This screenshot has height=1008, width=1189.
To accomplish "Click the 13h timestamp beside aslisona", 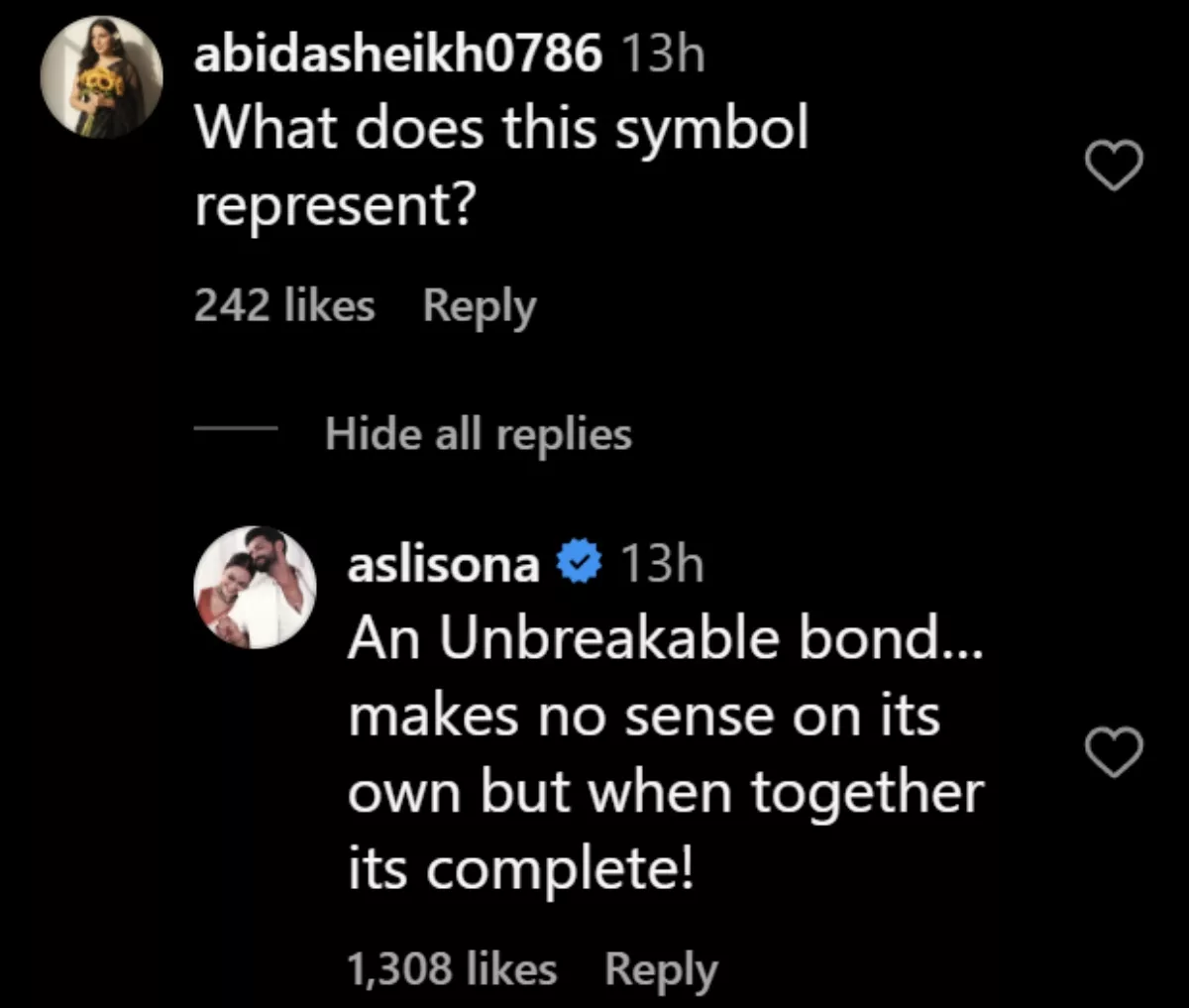I will pyautogui.click(x=662, y=565).
